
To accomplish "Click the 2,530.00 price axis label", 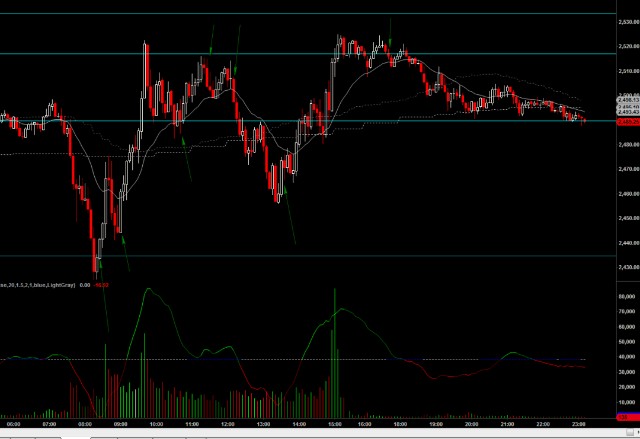I will coord(627,22).
